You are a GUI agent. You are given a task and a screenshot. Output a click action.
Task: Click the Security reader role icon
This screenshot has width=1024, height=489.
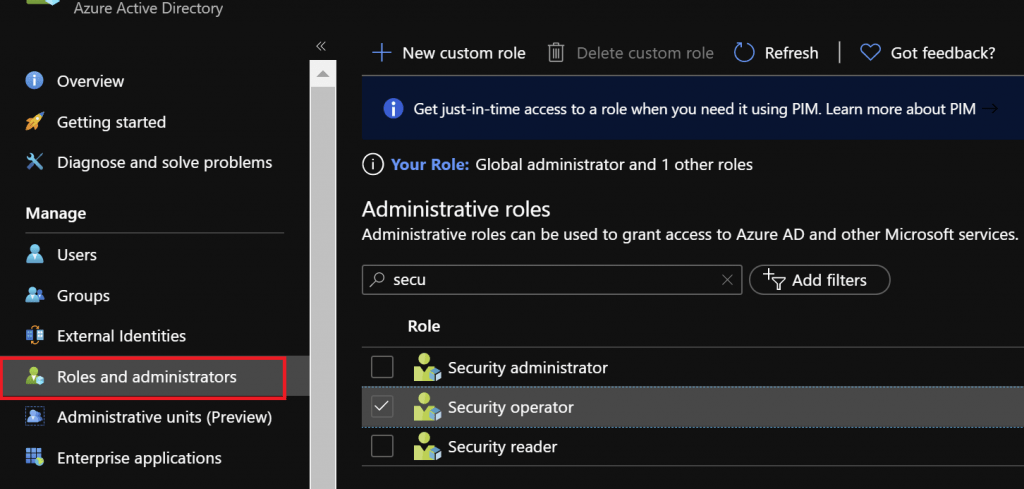coord(428,447)
